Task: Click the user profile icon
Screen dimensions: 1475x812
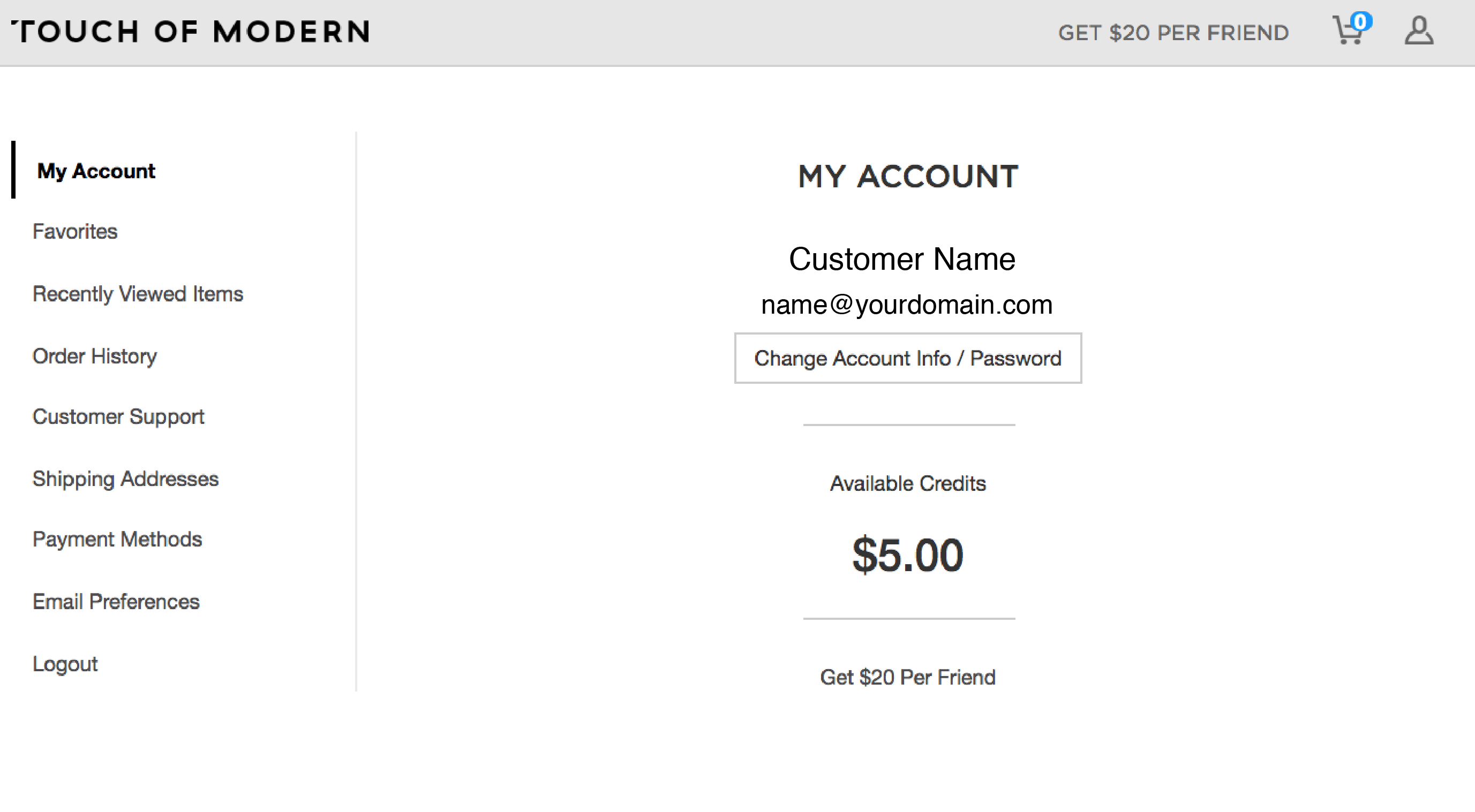Action: coord(1419,31)
